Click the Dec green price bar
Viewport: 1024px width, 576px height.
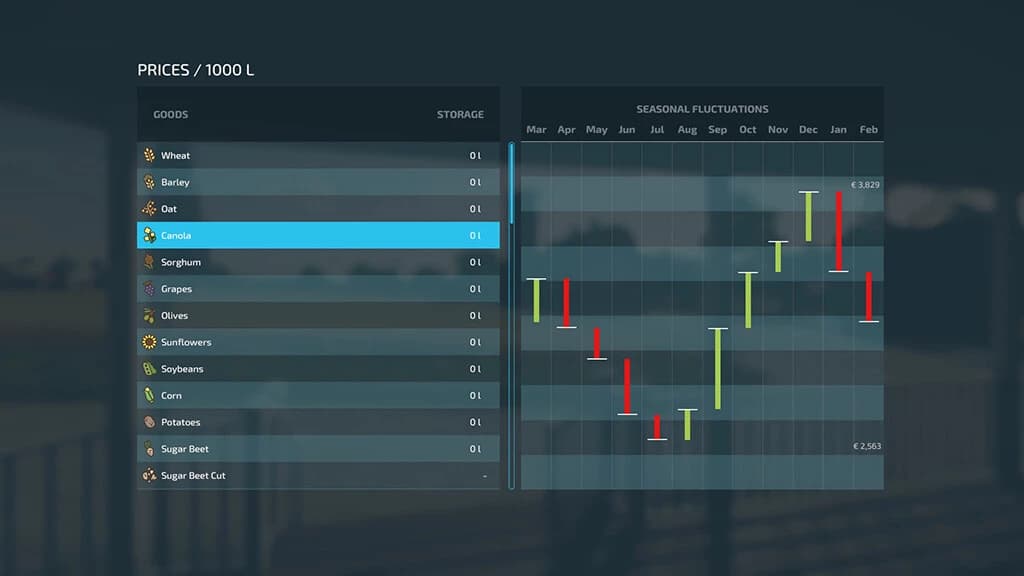pyautogui.click(x=808, y=216)
